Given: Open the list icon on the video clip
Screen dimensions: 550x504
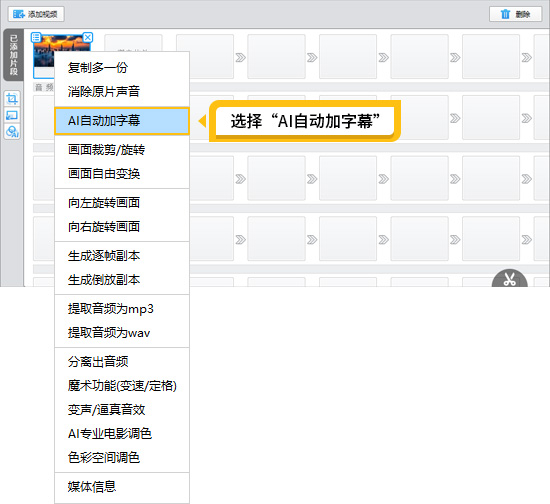Looking at the screenshot, I should point(36,37).
